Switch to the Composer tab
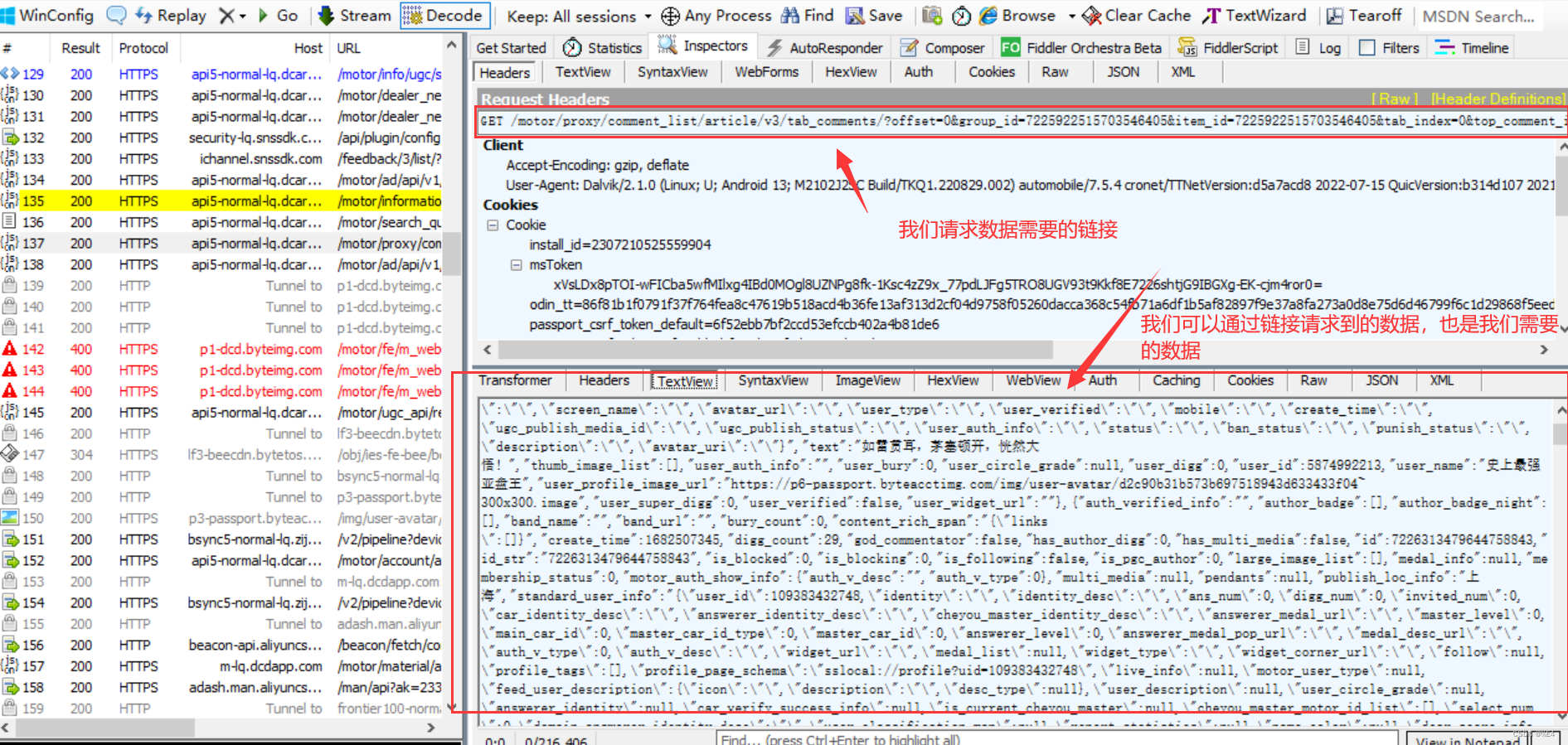 (x=943, y=48)
